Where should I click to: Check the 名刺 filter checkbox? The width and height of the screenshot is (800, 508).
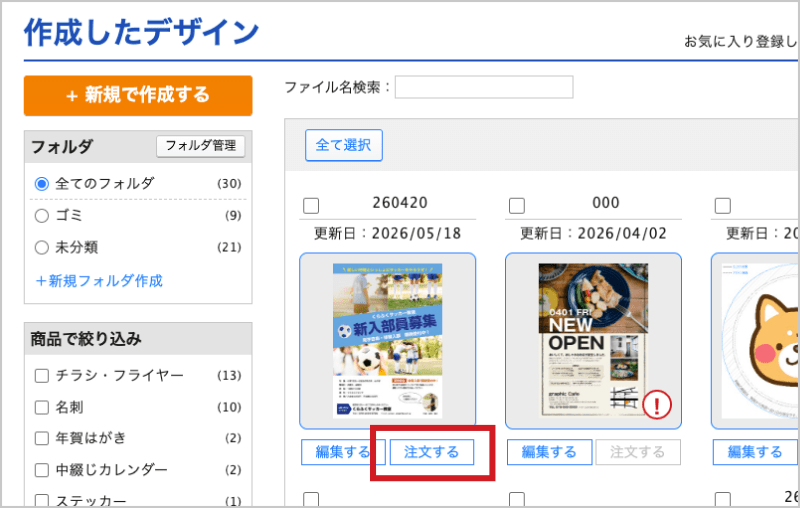coord(42,408)
